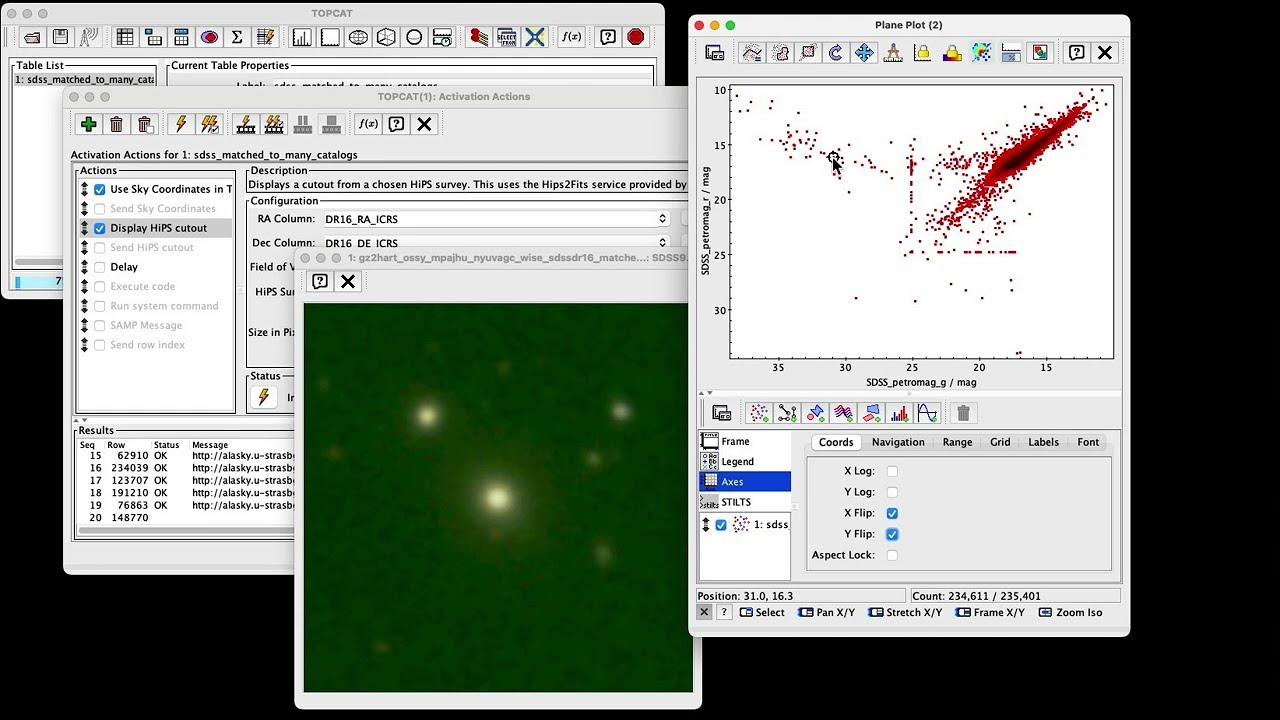Invoke action on current row lightning icon

(x=181, y=124)
